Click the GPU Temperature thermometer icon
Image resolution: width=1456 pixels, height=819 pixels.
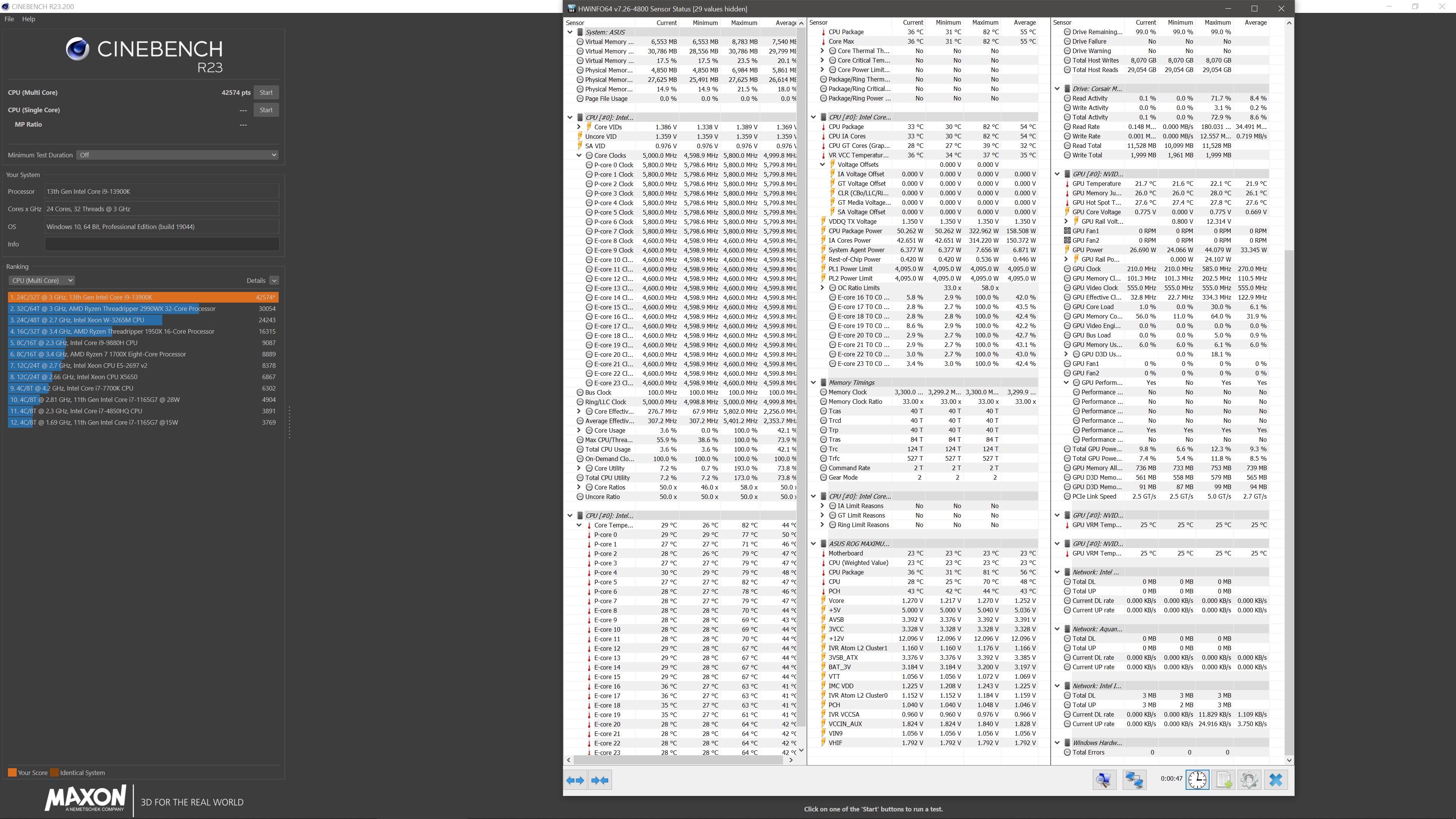1067,184
